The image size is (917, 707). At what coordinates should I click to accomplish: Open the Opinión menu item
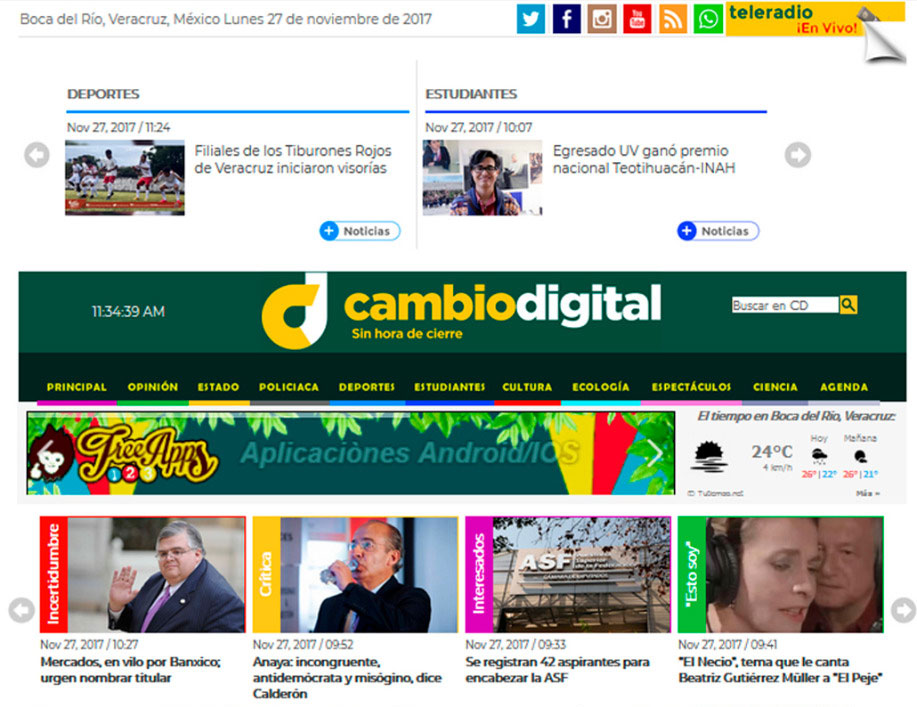click(x=152, y=387)
